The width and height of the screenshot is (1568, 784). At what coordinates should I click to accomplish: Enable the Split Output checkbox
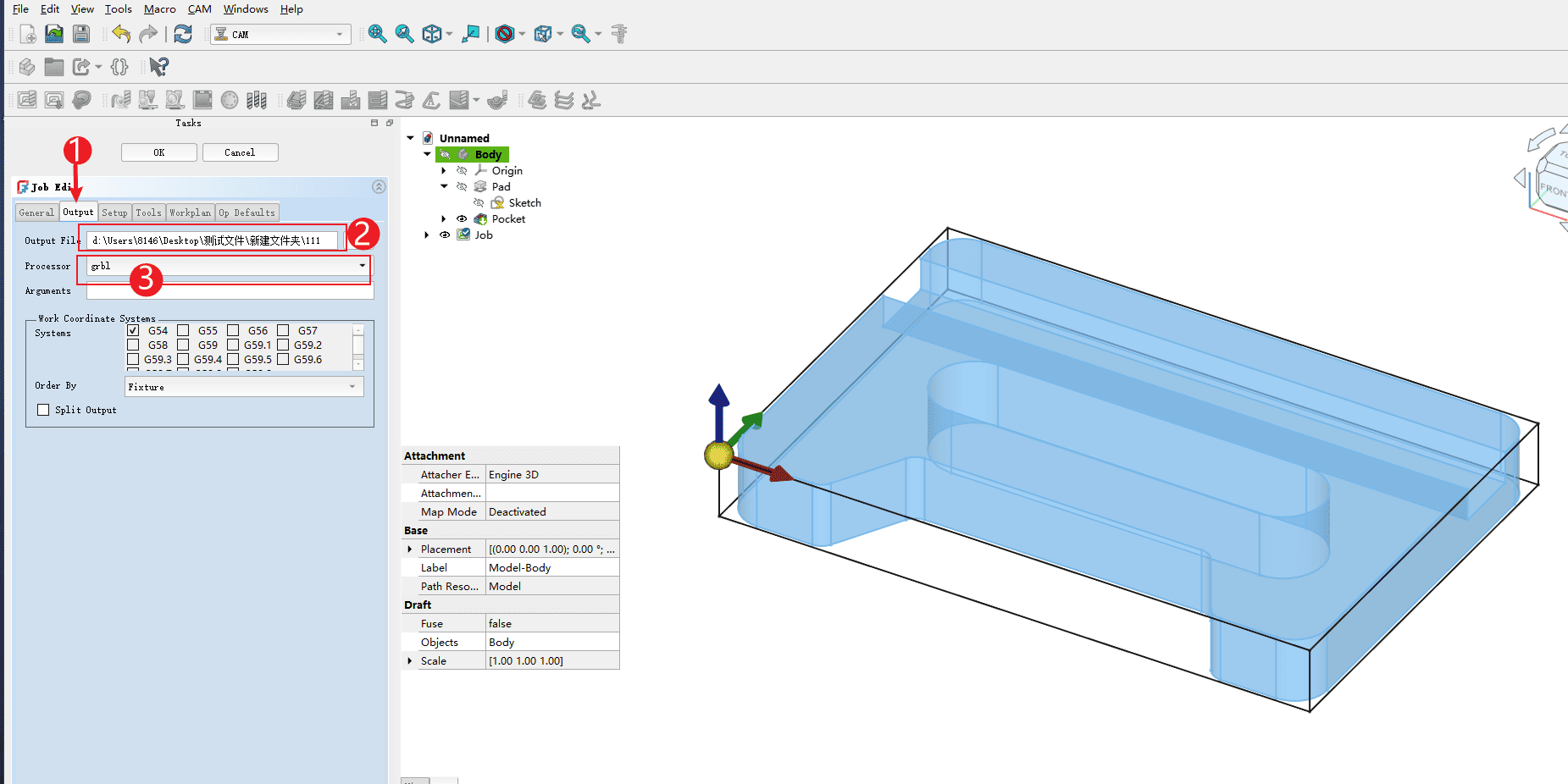tap(43, 410)
